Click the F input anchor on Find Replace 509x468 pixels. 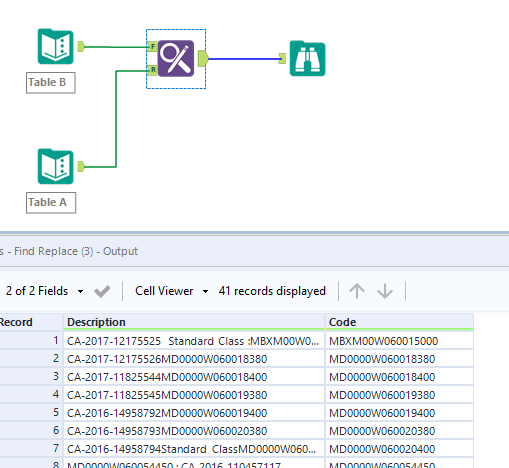coord(152,46)
